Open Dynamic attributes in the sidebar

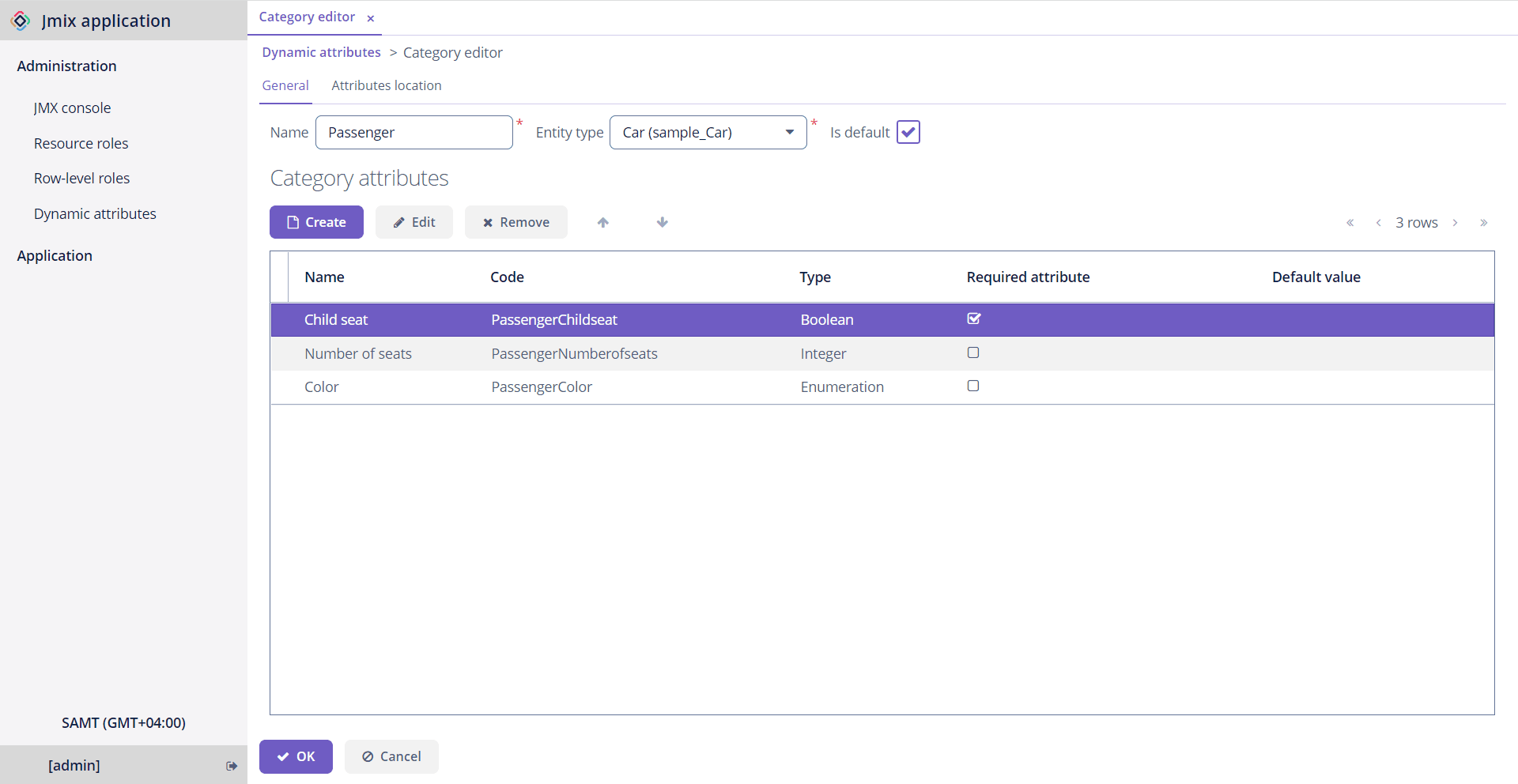point(95,213)
